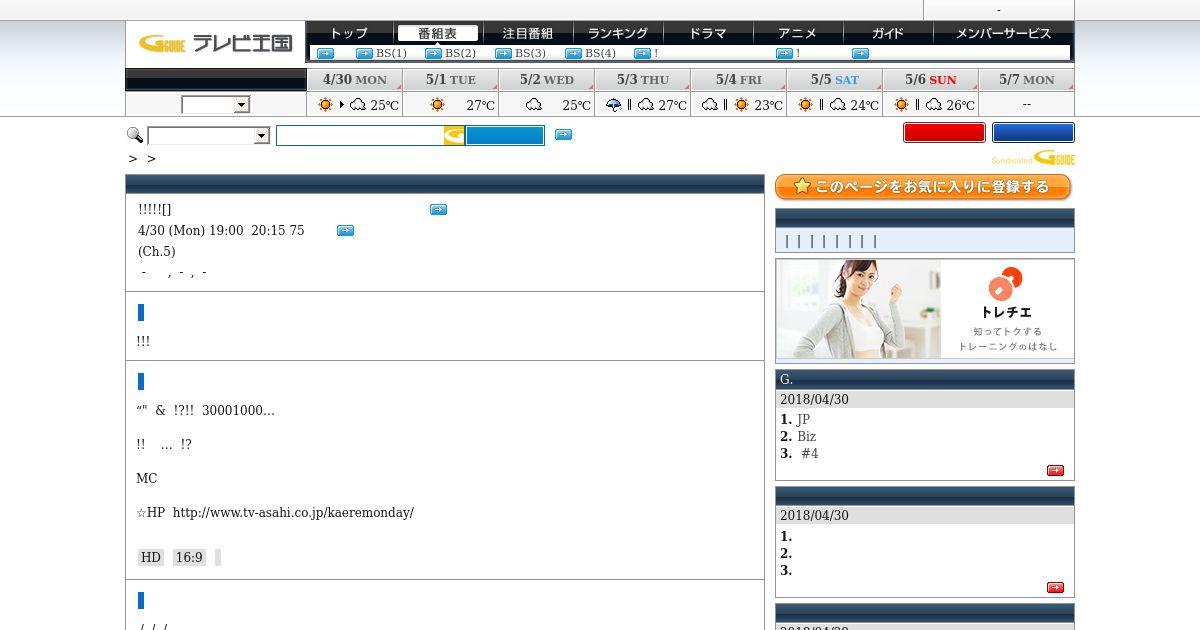Click the red button at upper right

pos(944,132)
